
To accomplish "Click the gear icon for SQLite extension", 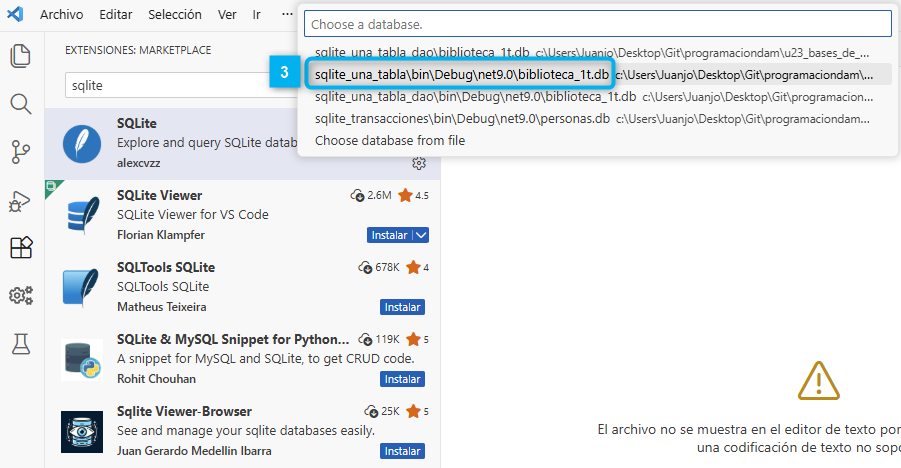I will tap(420, 163).
